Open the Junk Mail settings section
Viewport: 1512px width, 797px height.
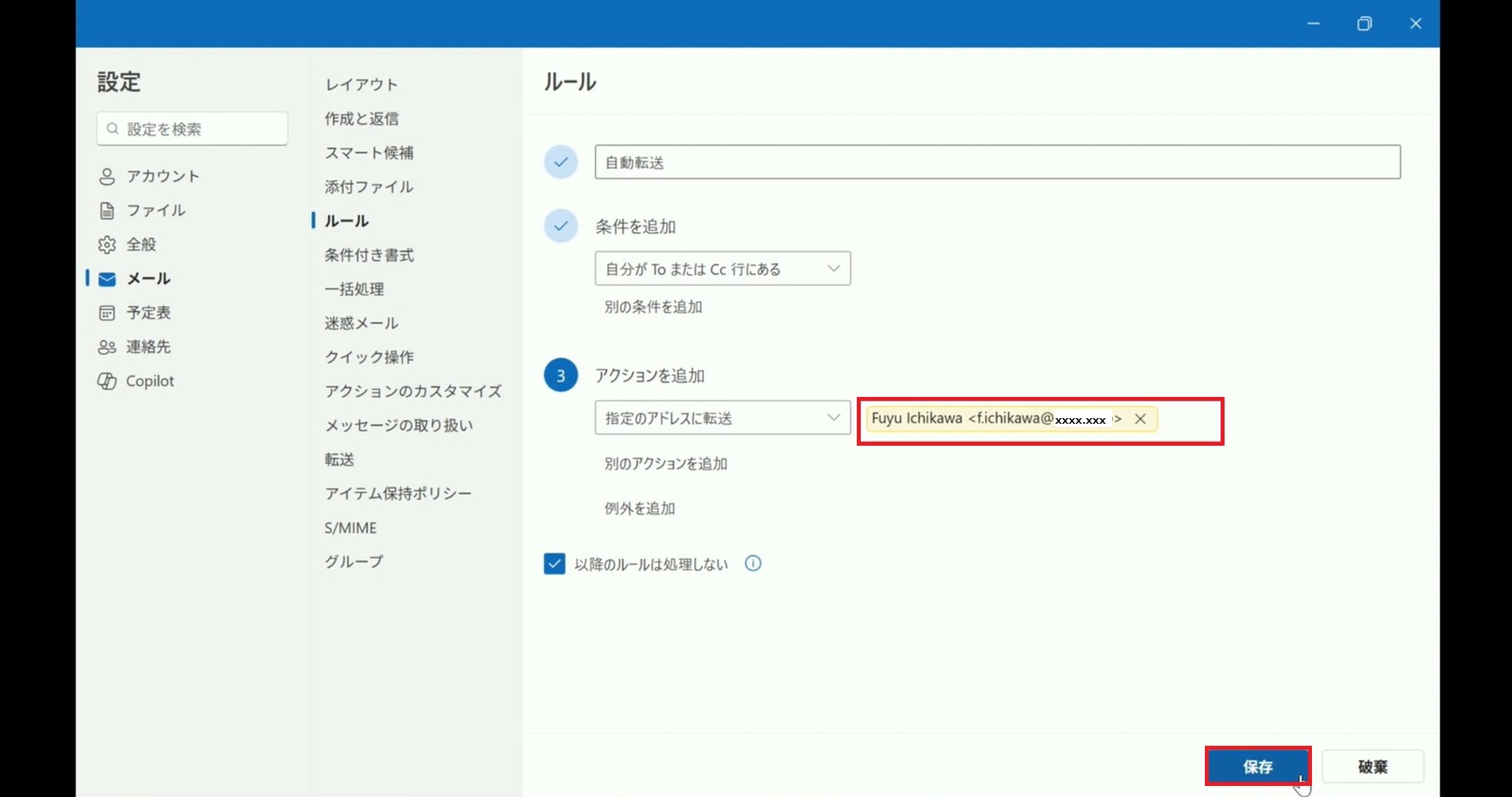pyautogui.click(x=361, y=323)
